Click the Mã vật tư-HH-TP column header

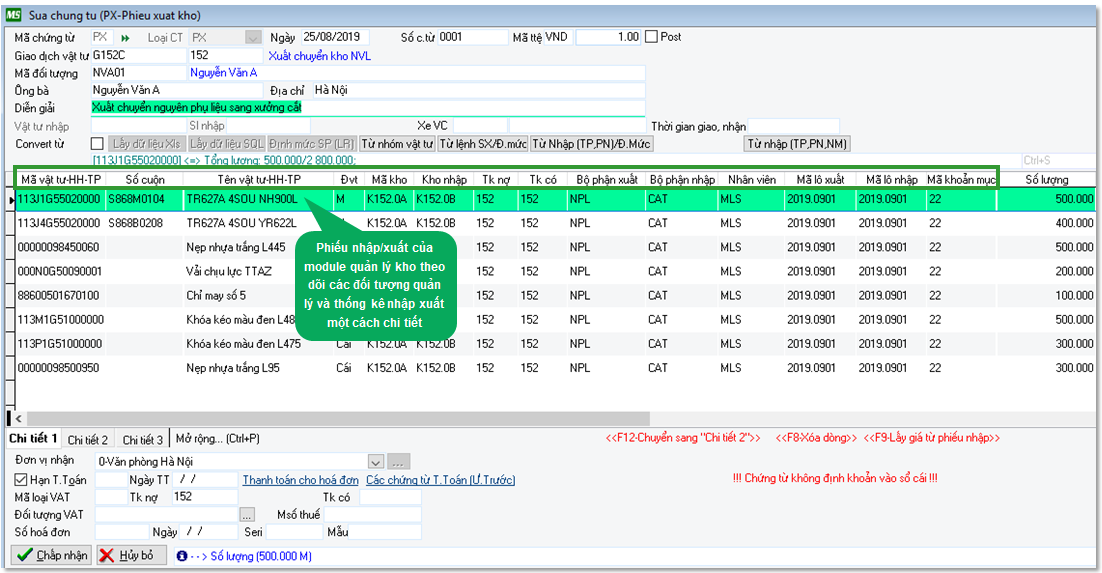click(61, 179)
